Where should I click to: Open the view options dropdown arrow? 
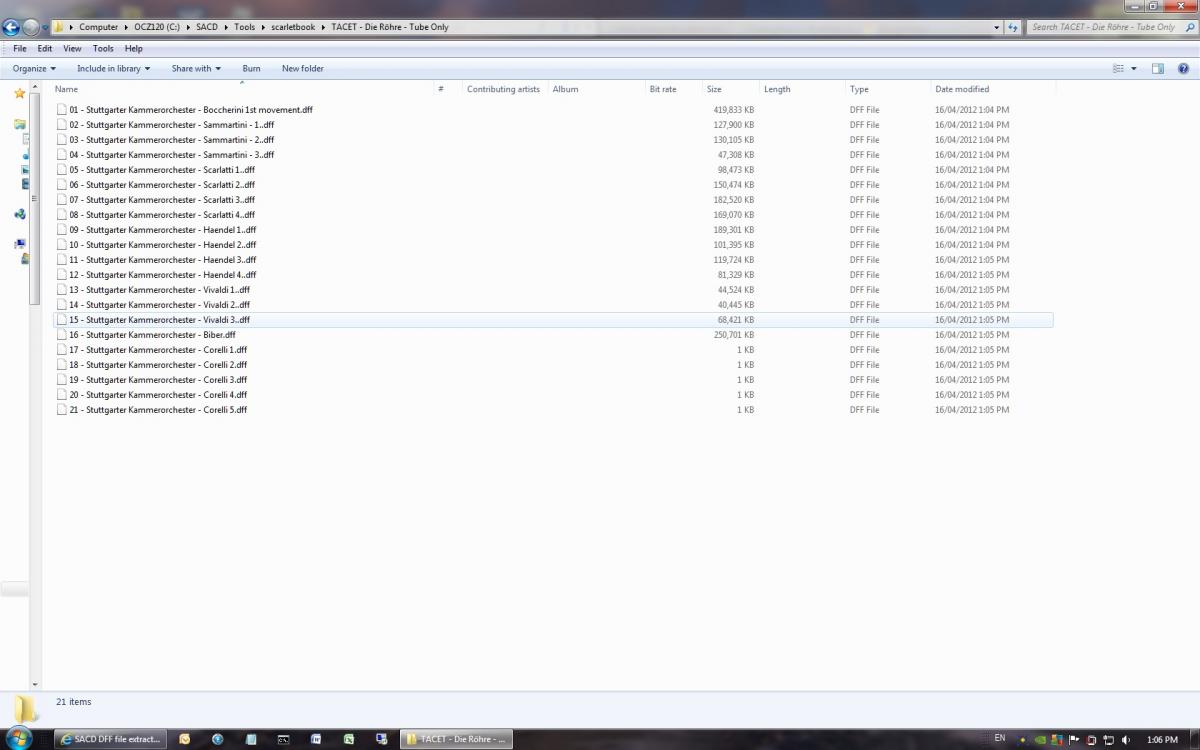click(1134, 69)
